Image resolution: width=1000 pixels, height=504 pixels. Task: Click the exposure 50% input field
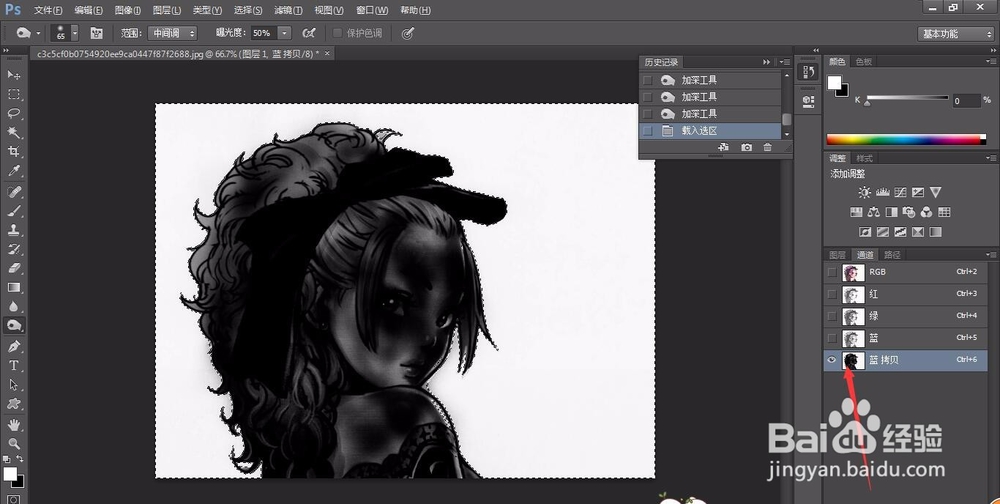(x=263, y=33)
